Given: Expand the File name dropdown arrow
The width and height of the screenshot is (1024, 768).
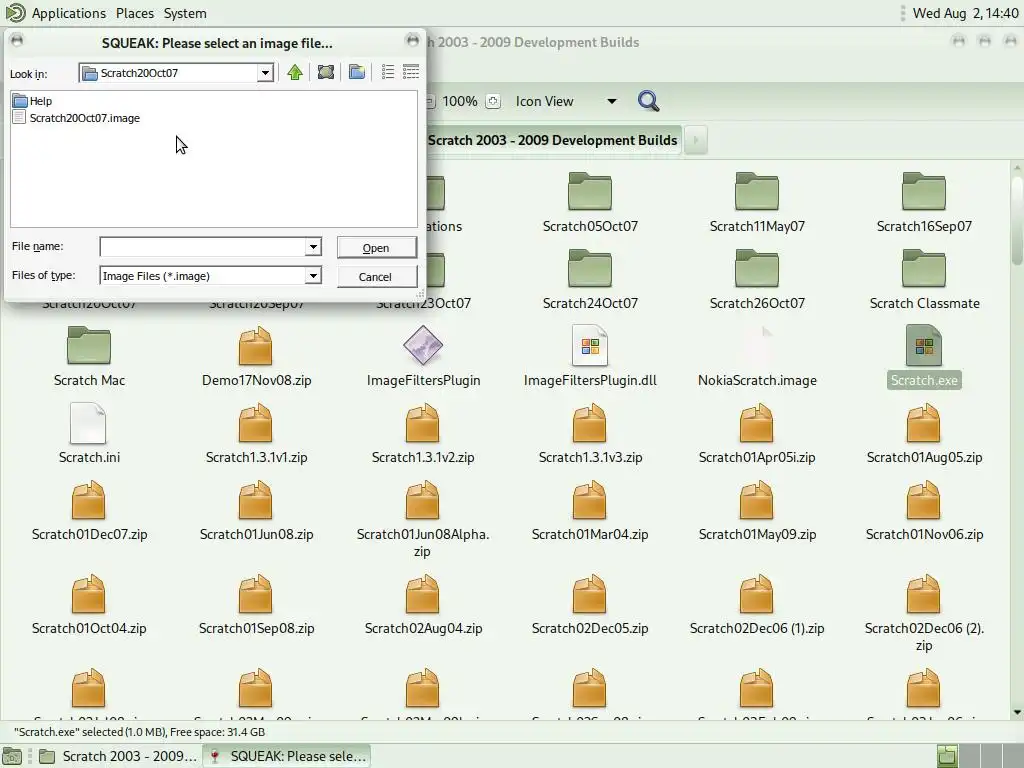Looking at the screenshot, I should (313, 246).
